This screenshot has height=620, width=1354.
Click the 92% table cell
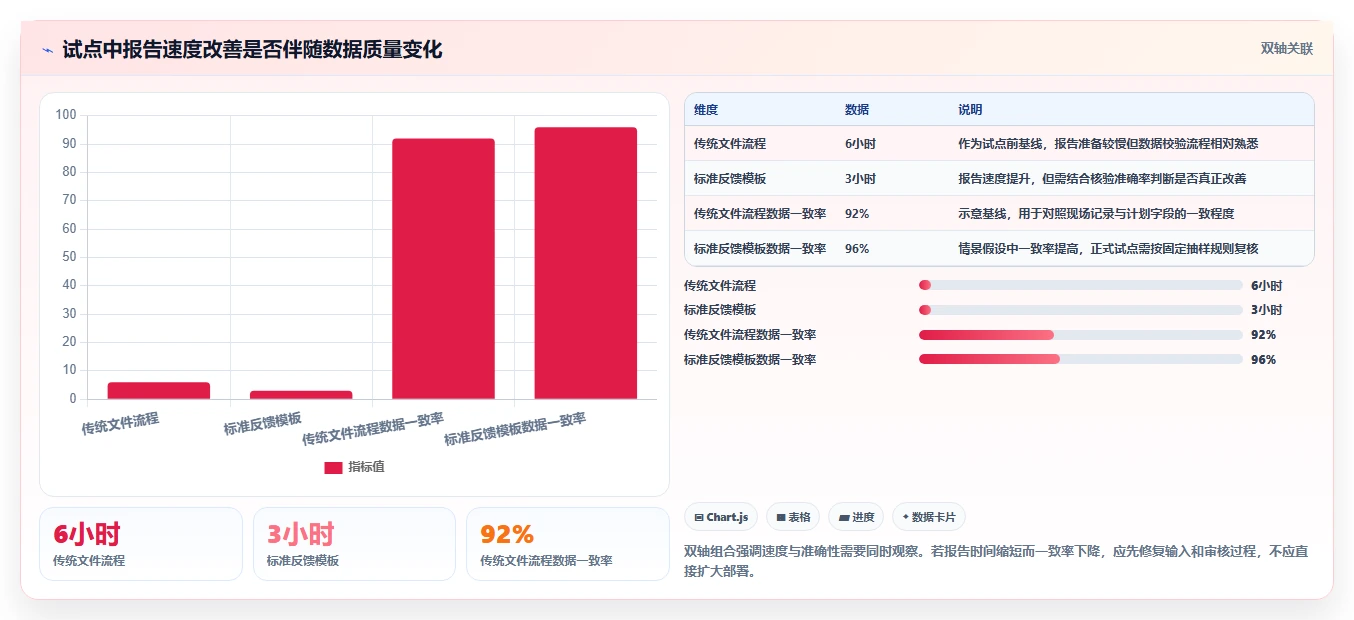pyautogui.click(x=857, y=213)
